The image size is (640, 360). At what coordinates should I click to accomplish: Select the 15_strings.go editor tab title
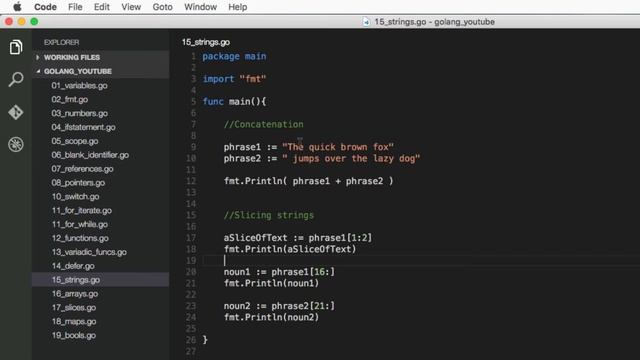click(x=206, y=42)
